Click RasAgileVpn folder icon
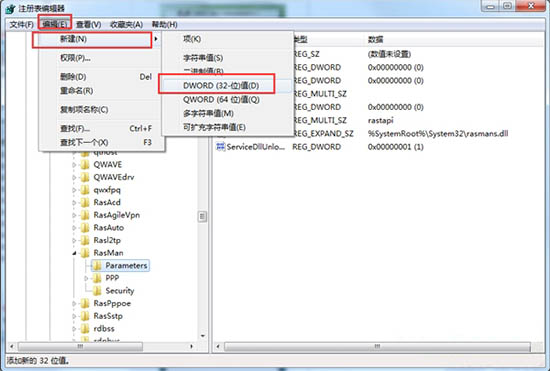 85,215
